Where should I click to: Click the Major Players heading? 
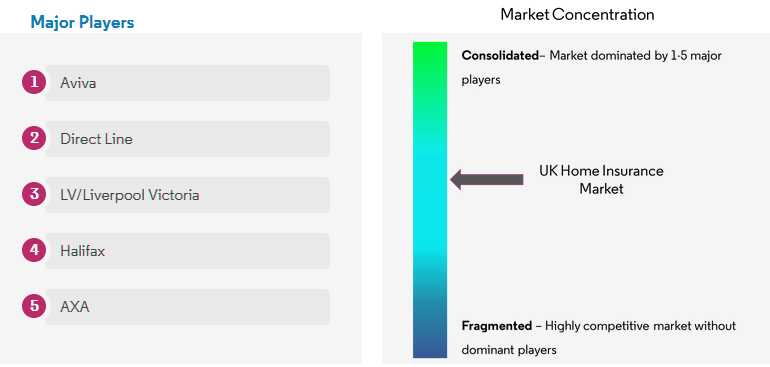82,22
